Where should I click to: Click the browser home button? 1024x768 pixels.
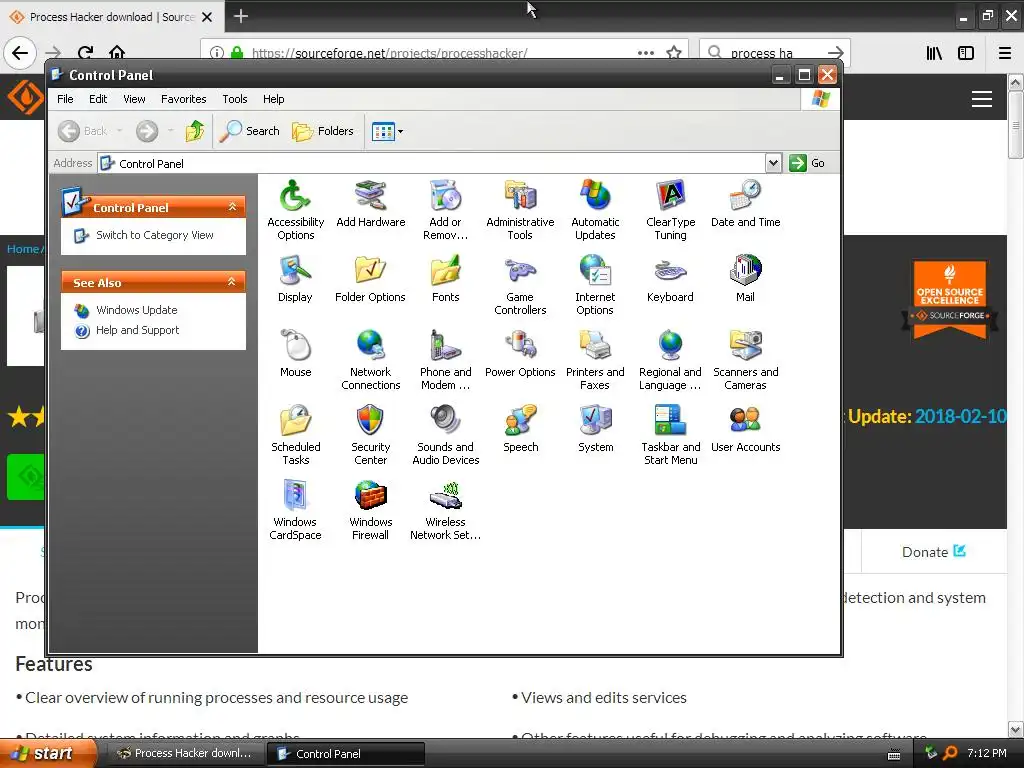[117, 52]
